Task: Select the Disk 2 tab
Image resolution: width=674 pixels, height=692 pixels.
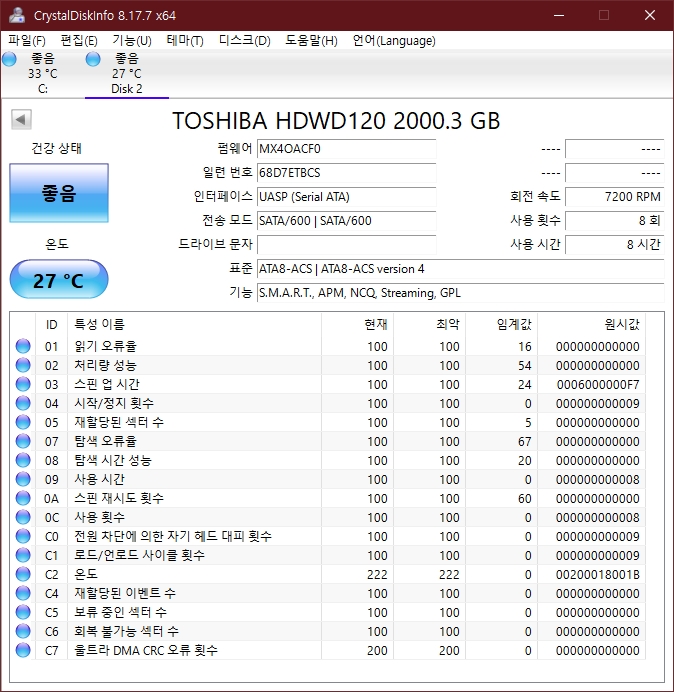Action: (127, 73)
